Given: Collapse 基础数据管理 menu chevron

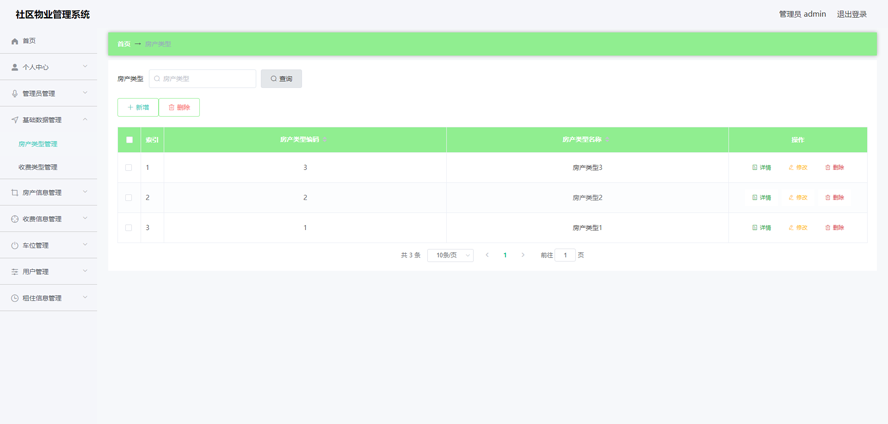Looking at the screenshot, I should 85,119.
